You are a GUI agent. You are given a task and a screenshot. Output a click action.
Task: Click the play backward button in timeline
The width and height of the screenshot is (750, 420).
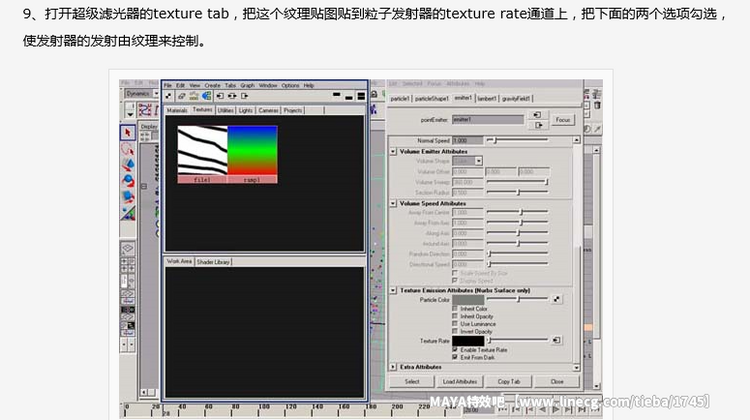click(x=542, y=410)
